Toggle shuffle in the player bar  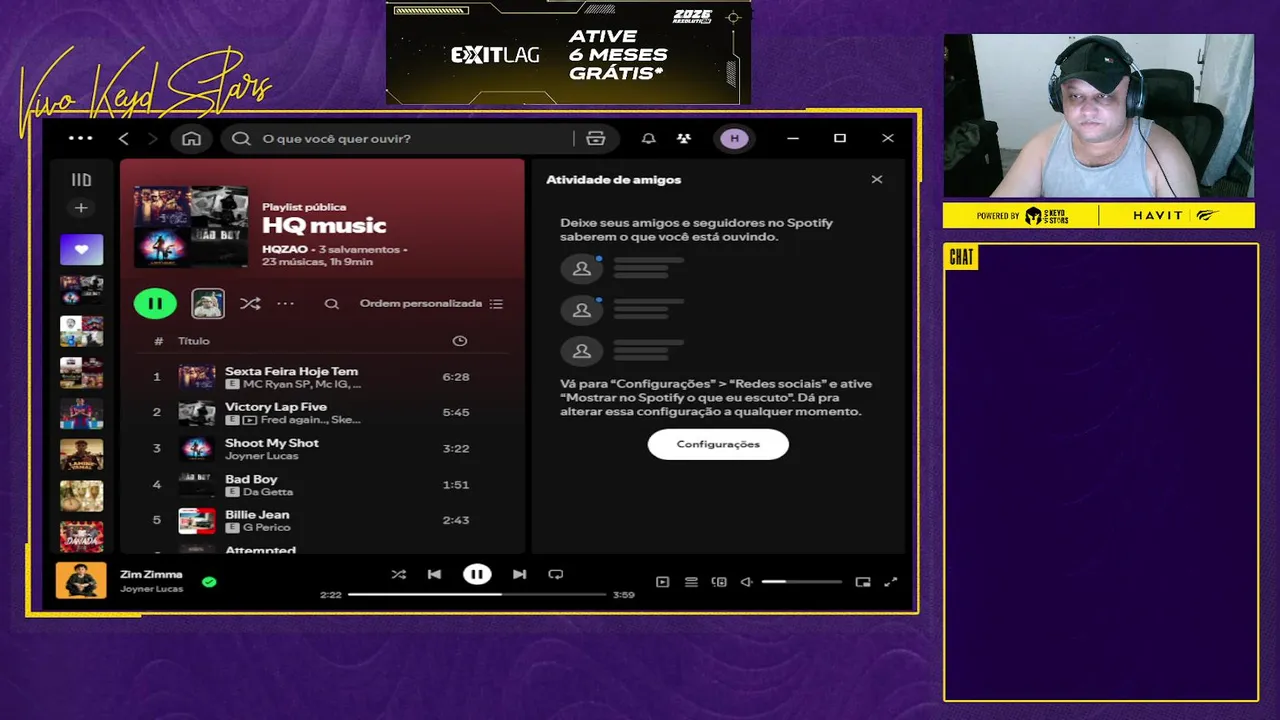pos(399,574)
